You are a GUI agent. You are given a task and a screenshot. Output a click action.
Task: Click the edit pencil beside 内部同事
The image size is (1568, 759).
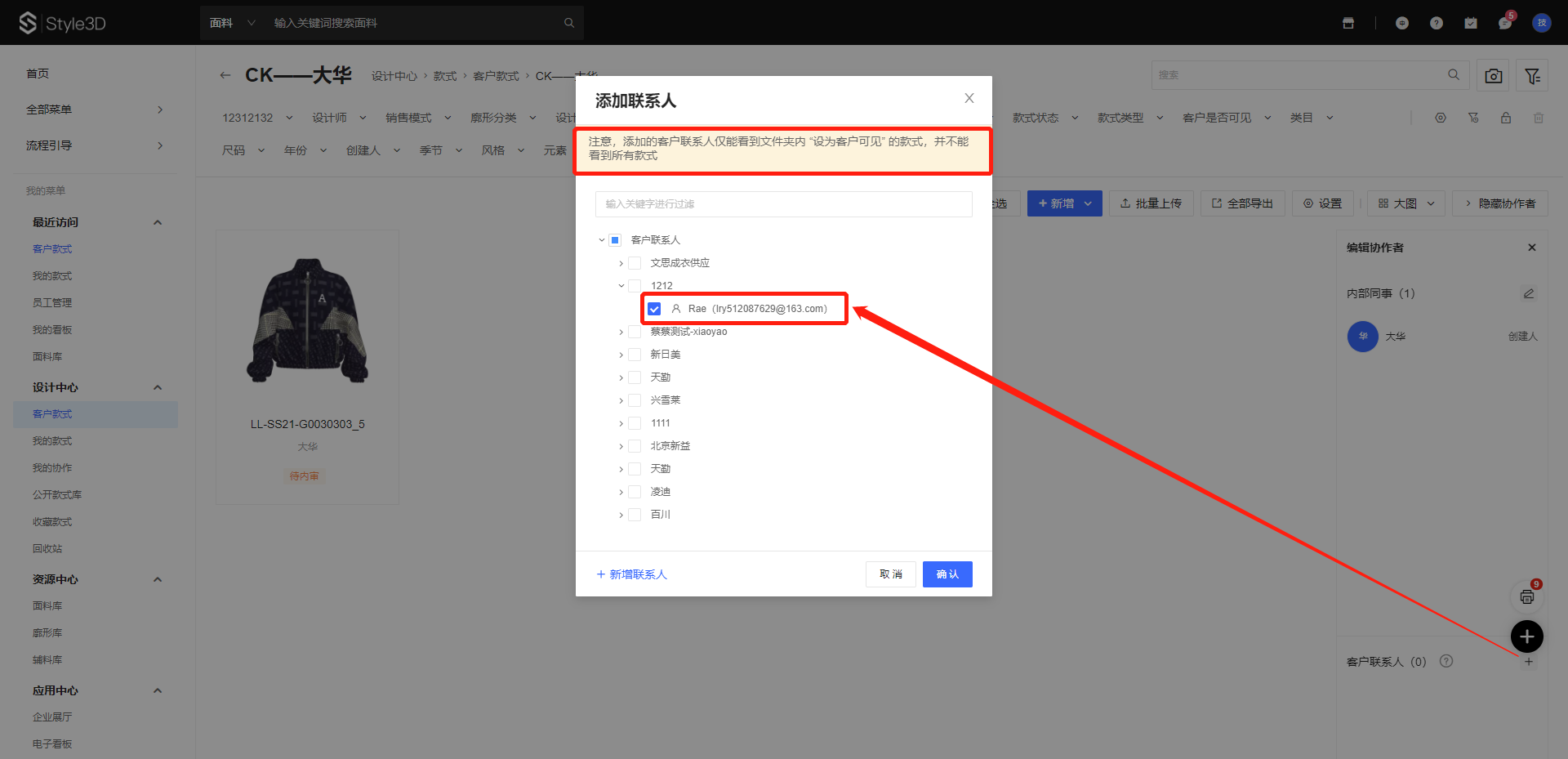(x=1528, y=293)
